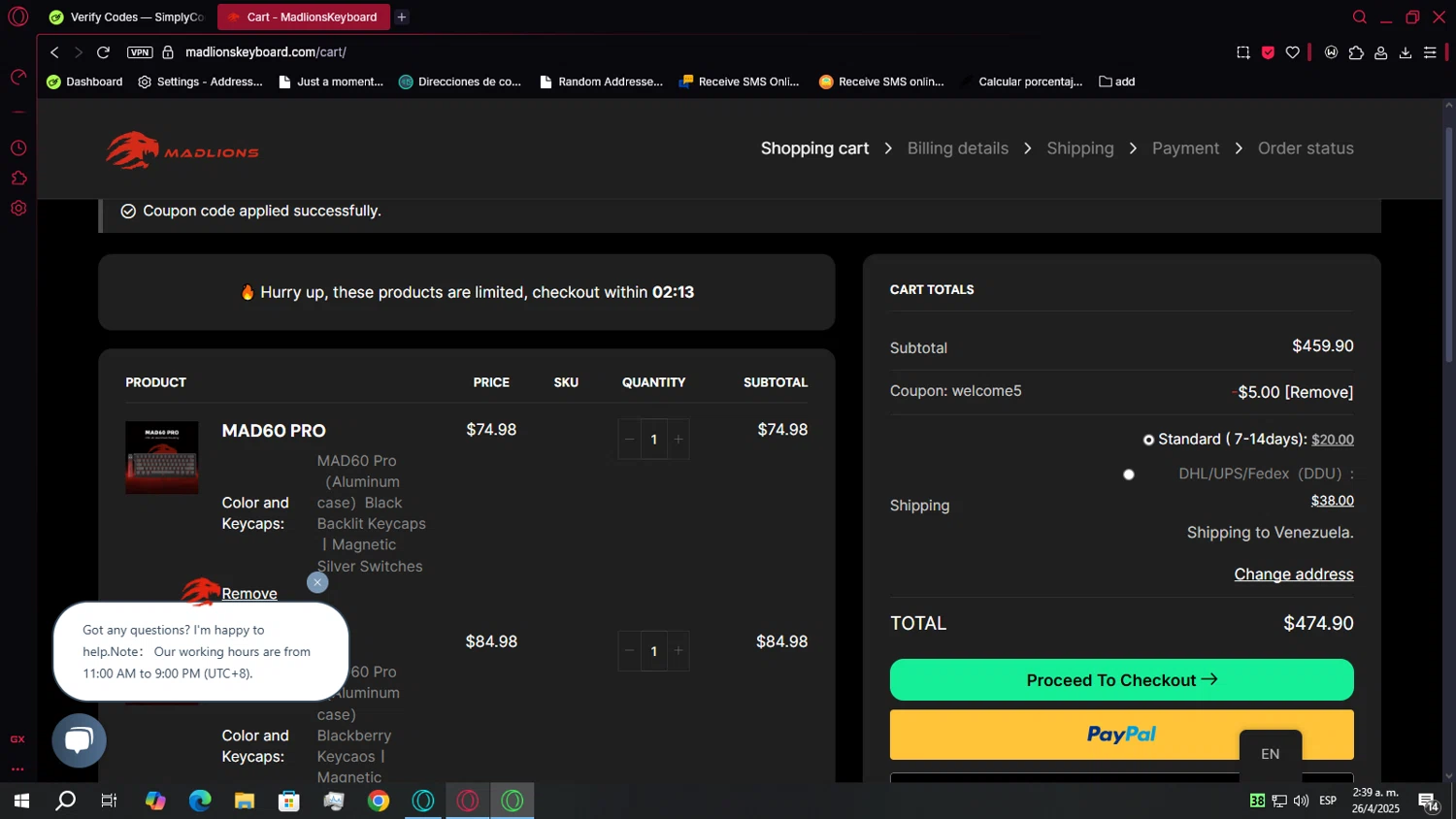Click Proceed To Checkout button
Viewport: 1456px width, 819px height.
pyautogui.click(x=1122, y=680)
